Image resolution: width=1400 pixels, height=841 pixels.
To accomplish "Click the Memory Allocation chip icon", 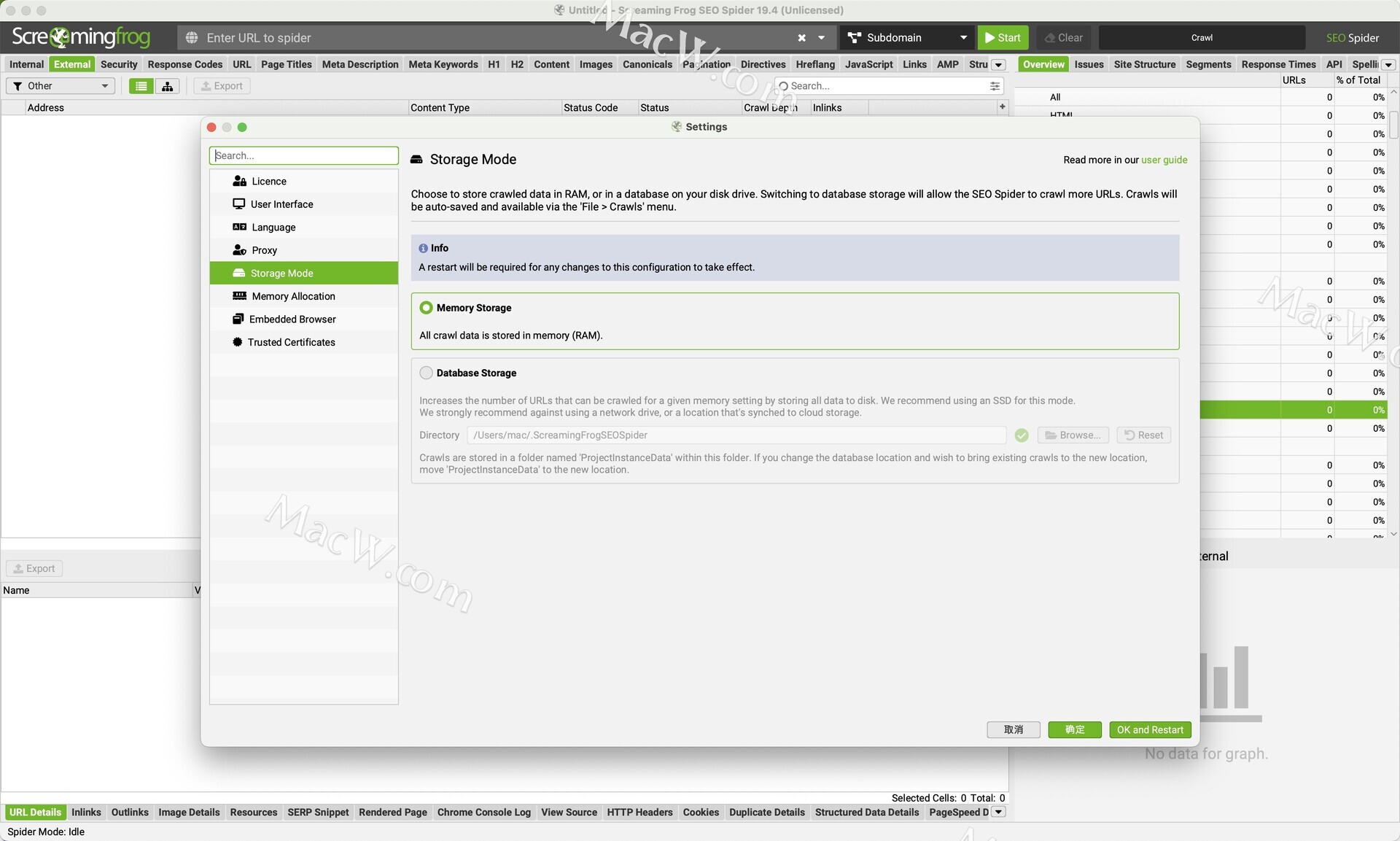I will coord(239,296).
